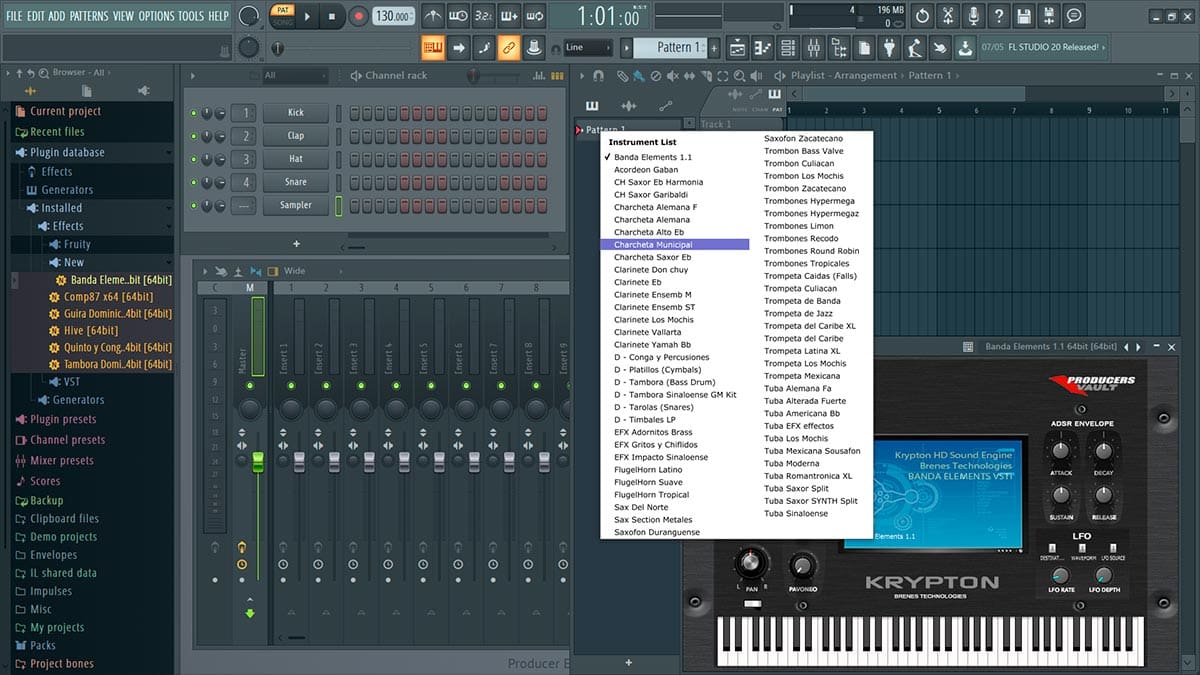Open the PATTERNS menu

point(89,16)
